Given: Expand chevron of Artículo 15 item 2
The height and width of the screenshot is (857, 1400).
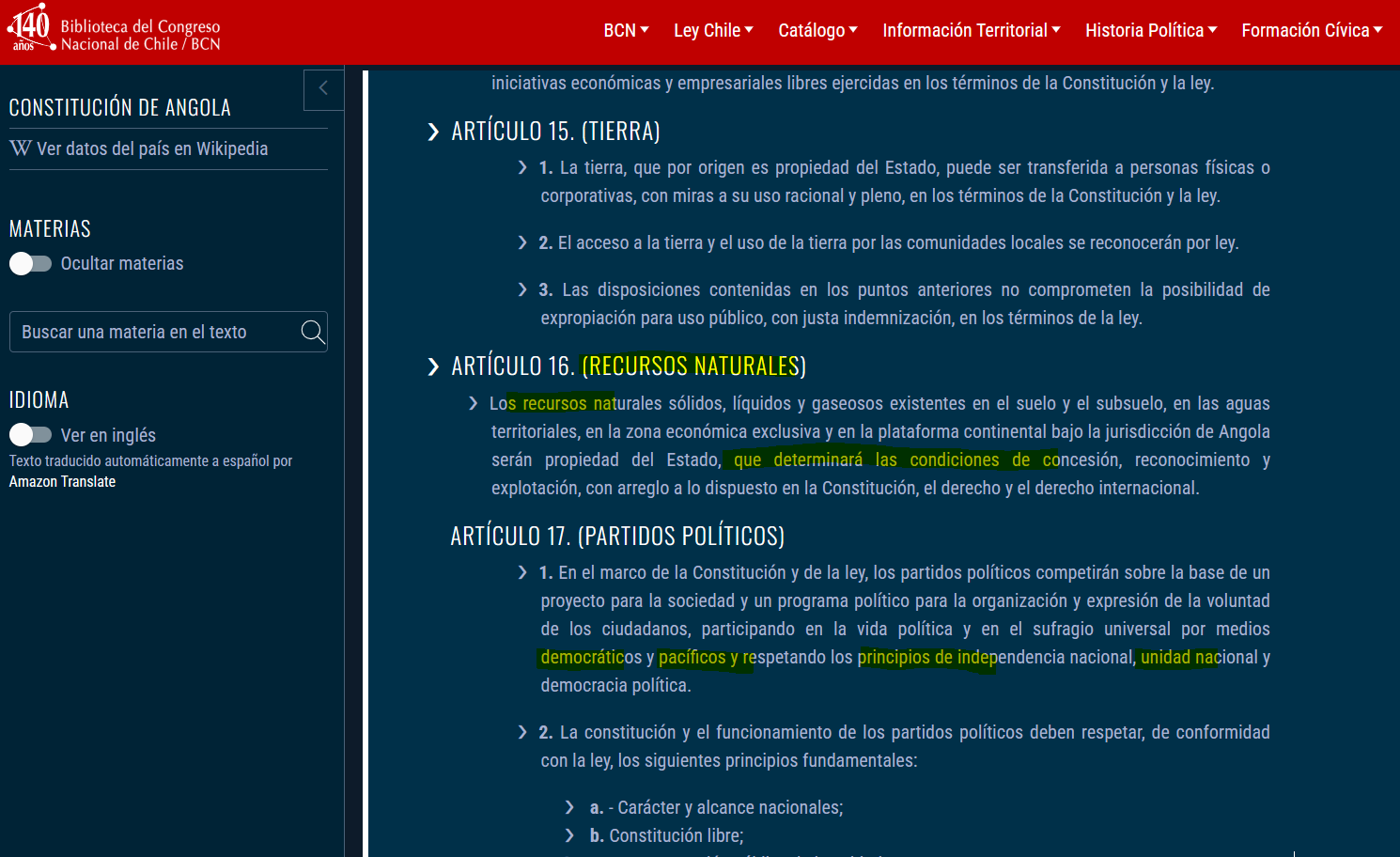Looking at the screenshot, I should coord(522,242).
